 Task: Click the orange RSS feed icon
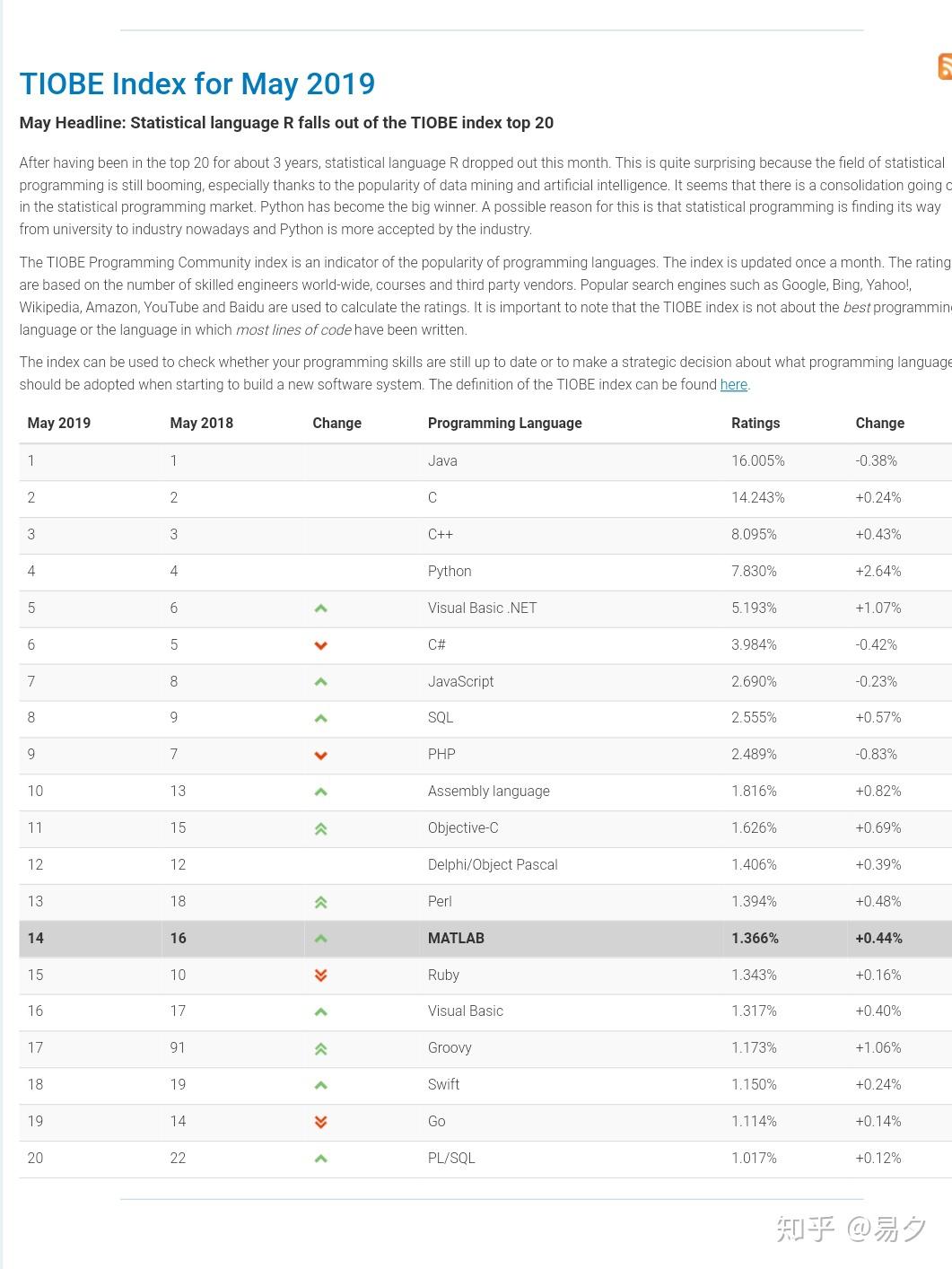pos(945,66)
